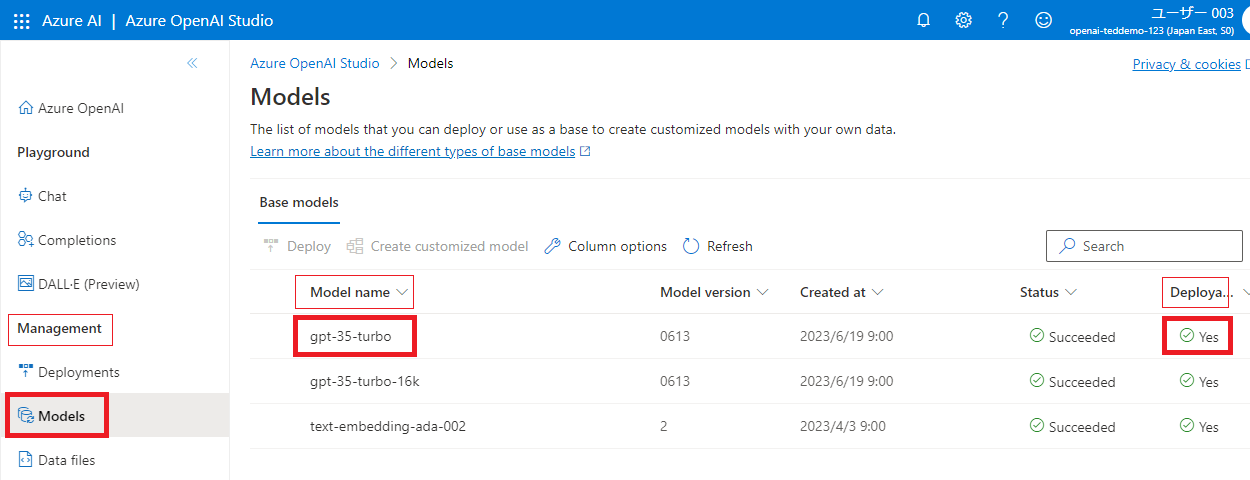Open Created at column dropdown
Image resolution: width=1250 pixels, height=480 pixels.
877,292
